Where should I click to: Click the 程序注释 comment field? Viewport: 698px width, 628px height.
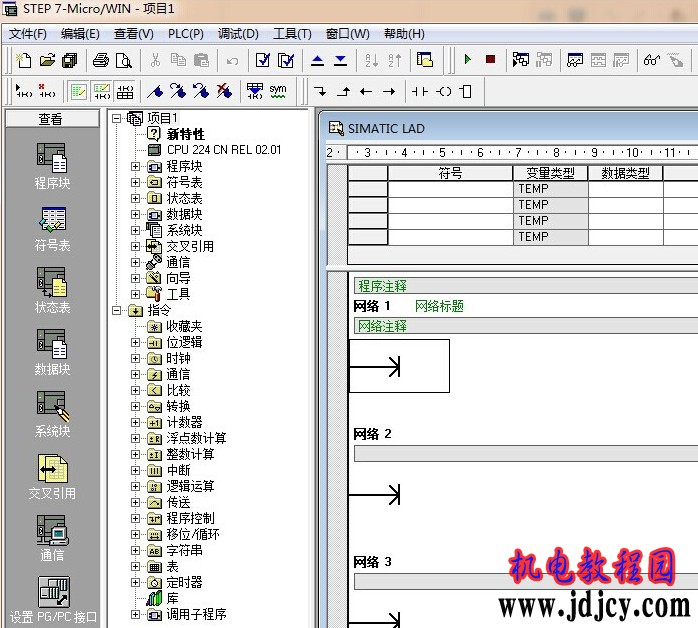[x=526, y=286]
